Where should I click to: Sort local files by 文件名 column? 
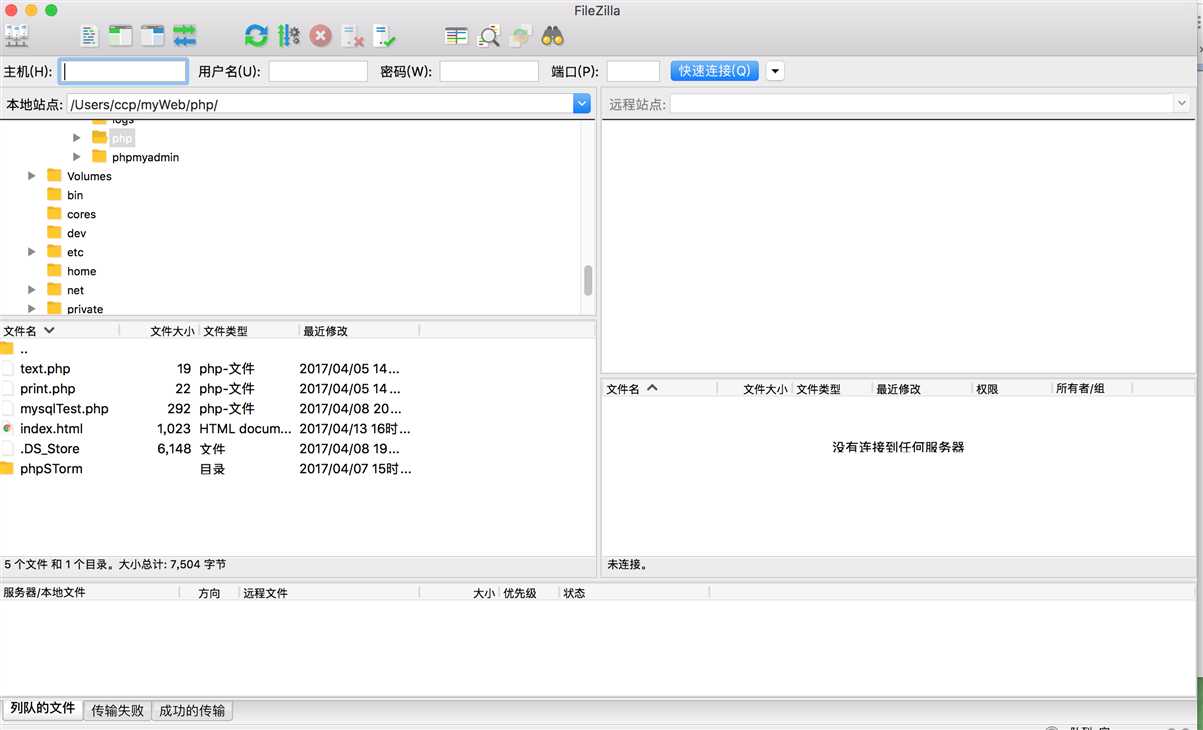coord(59,331)
